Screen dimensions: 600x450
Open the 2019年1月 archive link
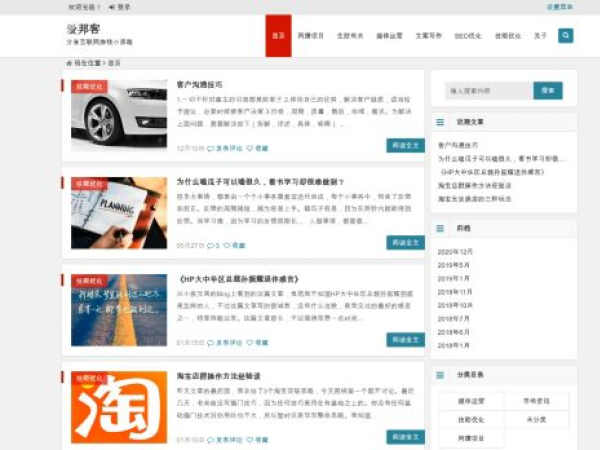[453, 279]
